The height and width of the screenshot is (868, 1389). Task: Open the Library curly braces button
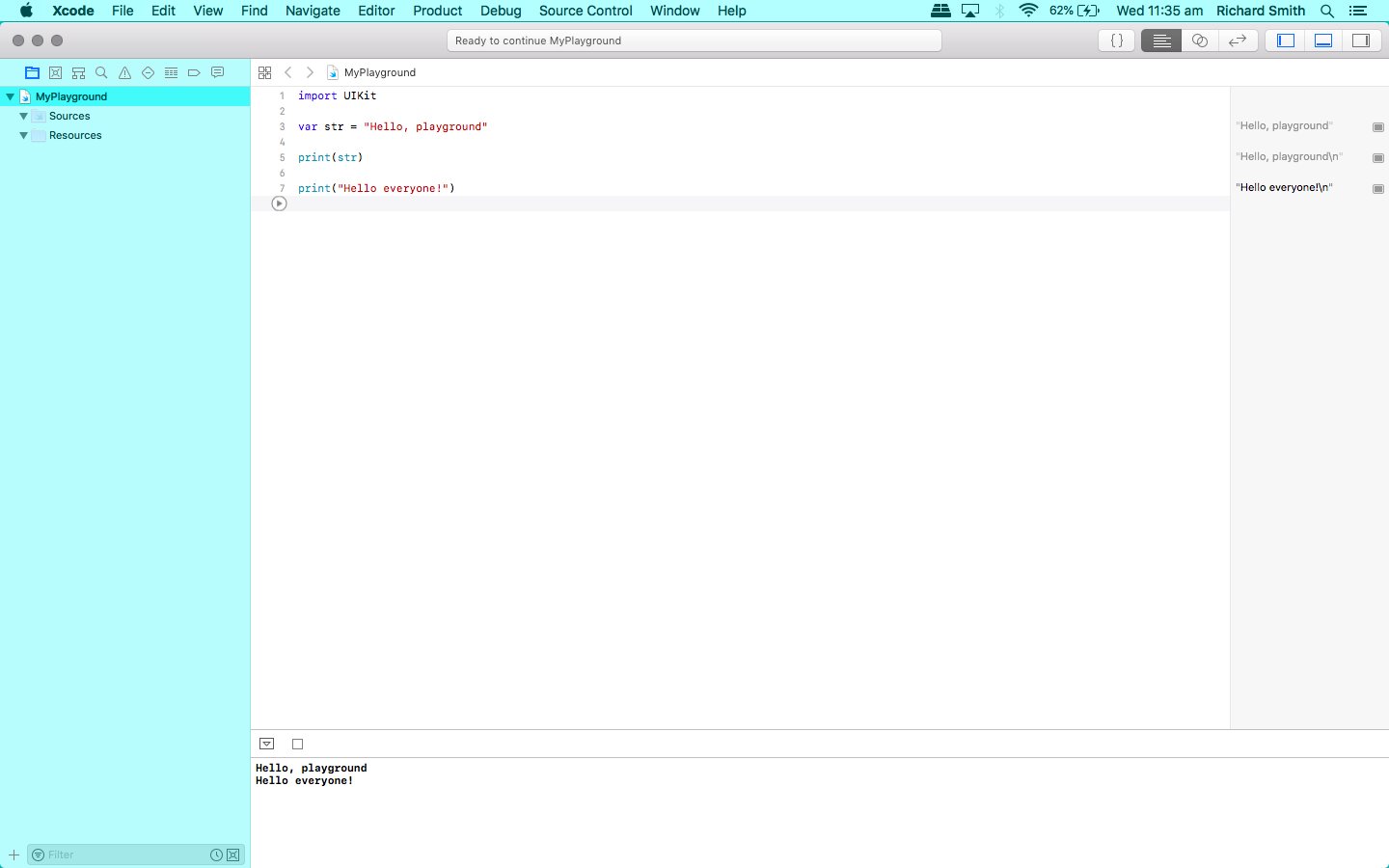point(1117,41)
